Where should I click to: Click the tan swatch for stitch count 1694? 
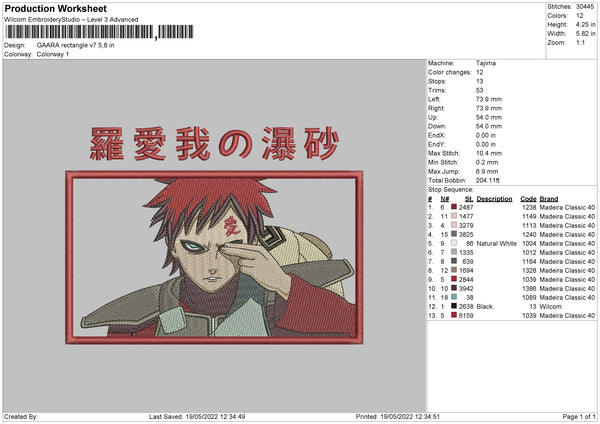[454, 270]
